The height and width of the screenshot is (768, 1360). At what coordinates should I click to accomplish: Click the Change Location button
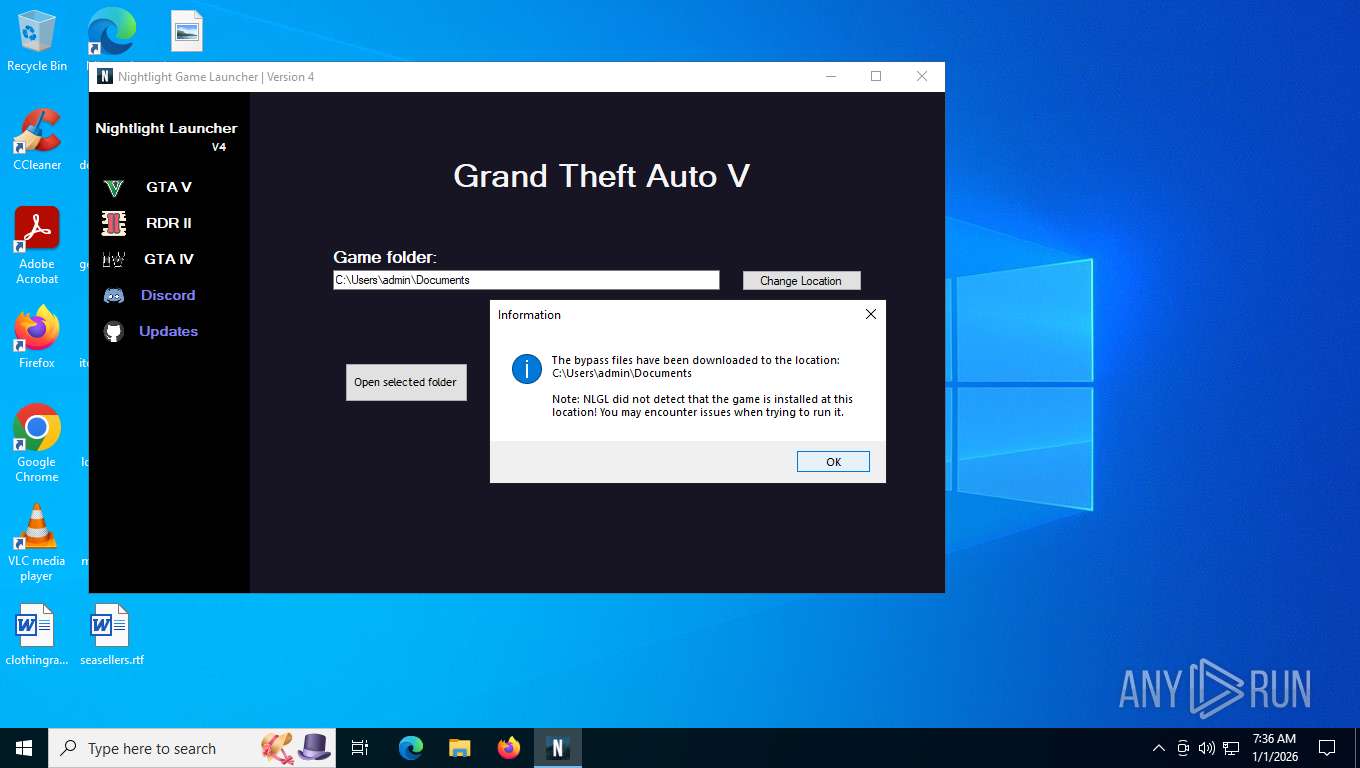tap(801, 280)
